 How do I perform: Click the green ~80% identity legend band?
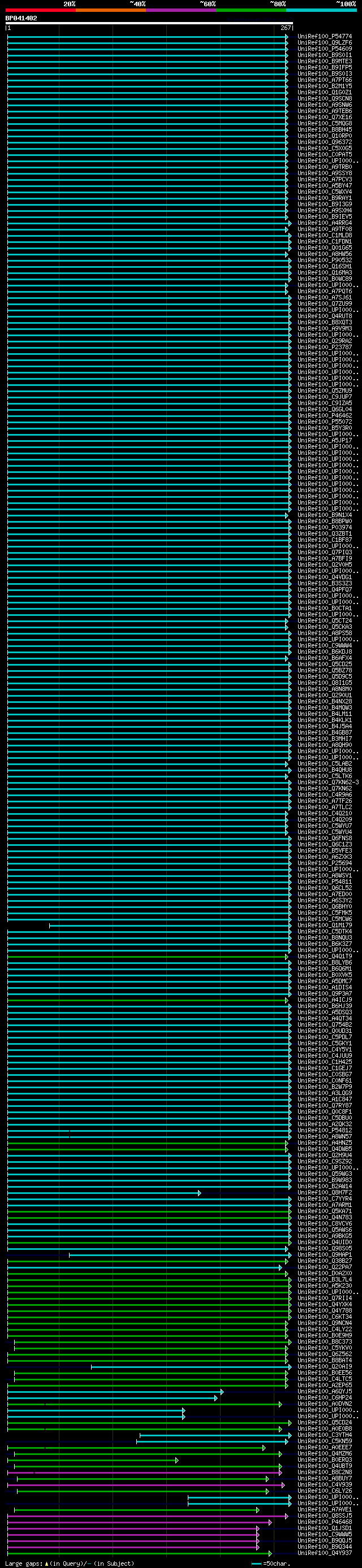(251, 10)
